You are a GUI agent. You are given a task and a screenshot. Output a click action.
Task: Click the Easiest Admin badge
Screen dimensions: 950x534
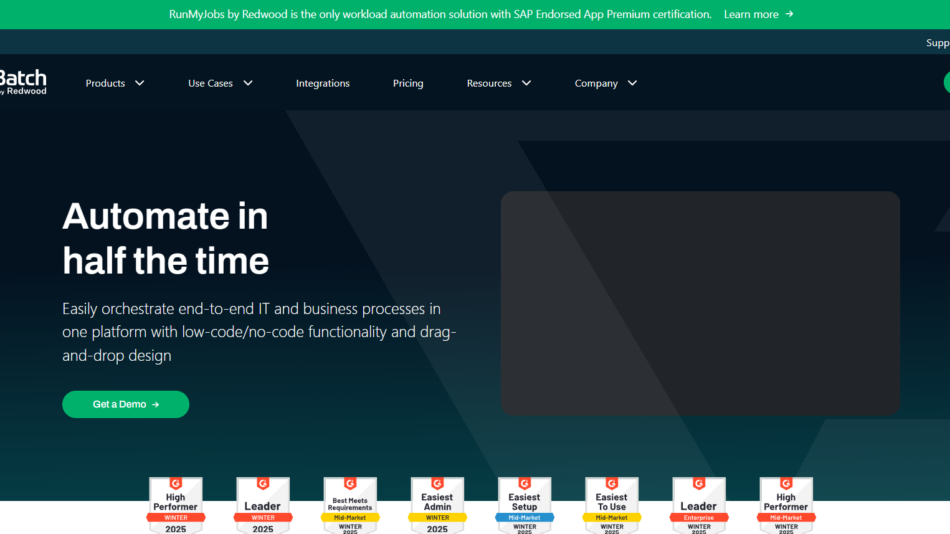(437, 505)
